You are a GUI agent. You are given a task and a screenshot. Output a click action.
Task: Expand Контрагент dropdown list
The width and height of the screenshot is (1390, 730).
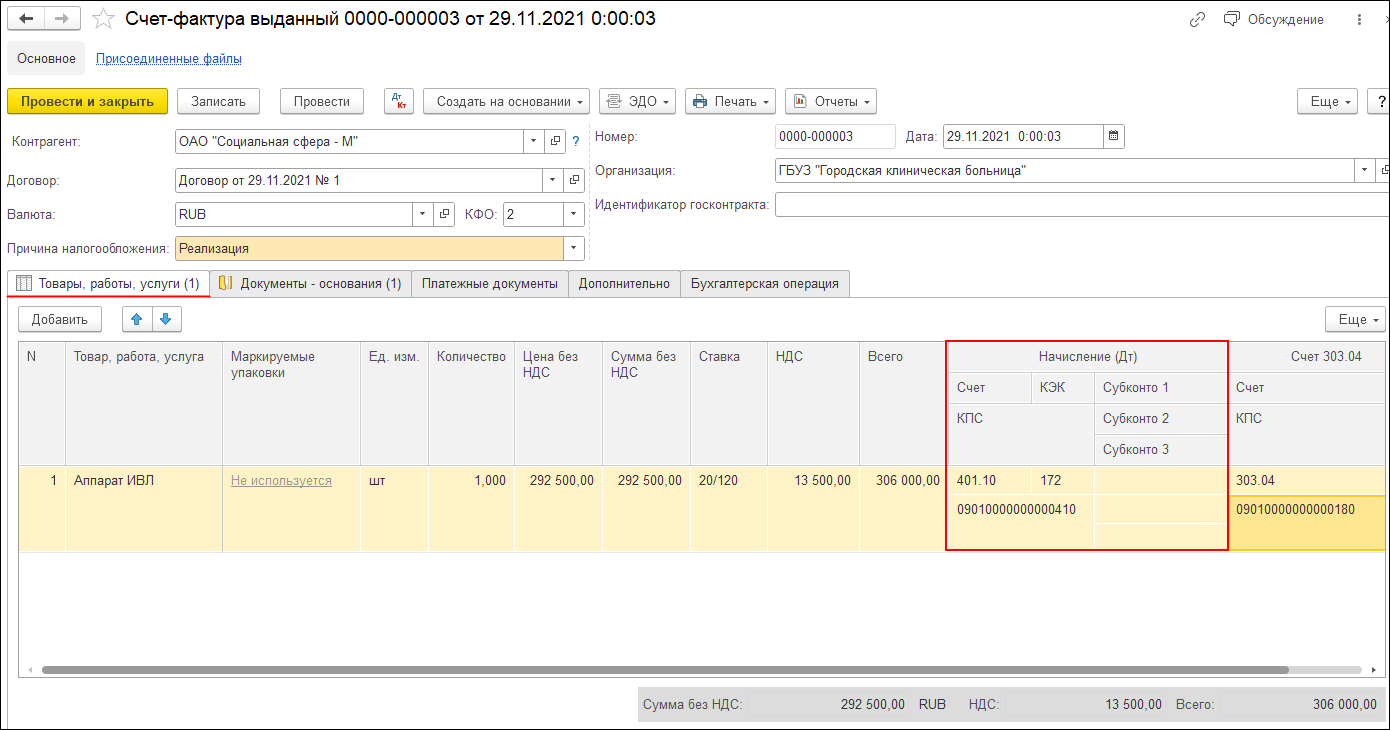point(534,142)
